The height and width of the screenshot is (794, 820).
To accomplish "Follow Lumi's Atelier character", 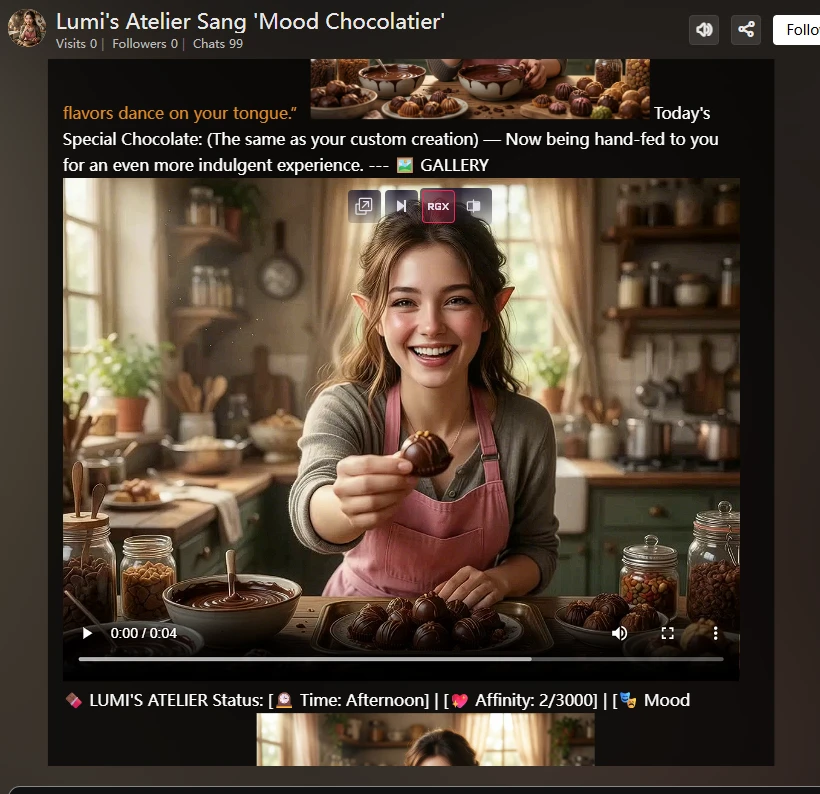I will point(800,30).
